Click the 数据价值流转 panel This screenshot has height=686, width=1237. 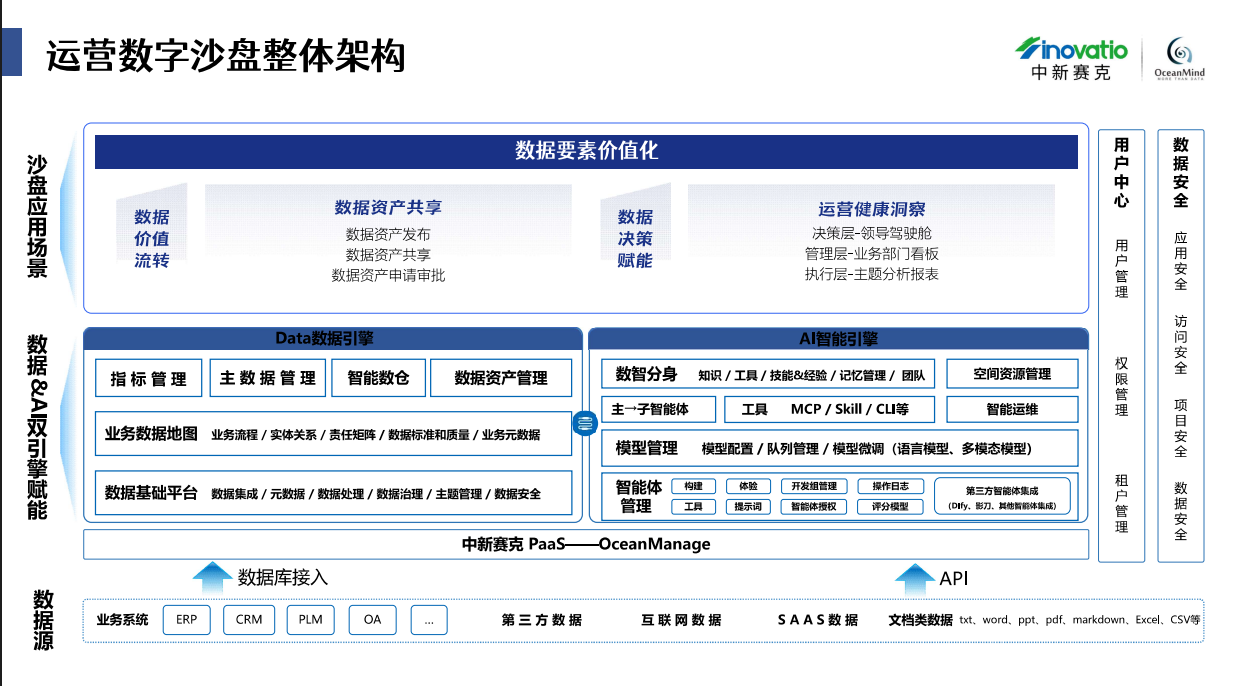(152, 238)
